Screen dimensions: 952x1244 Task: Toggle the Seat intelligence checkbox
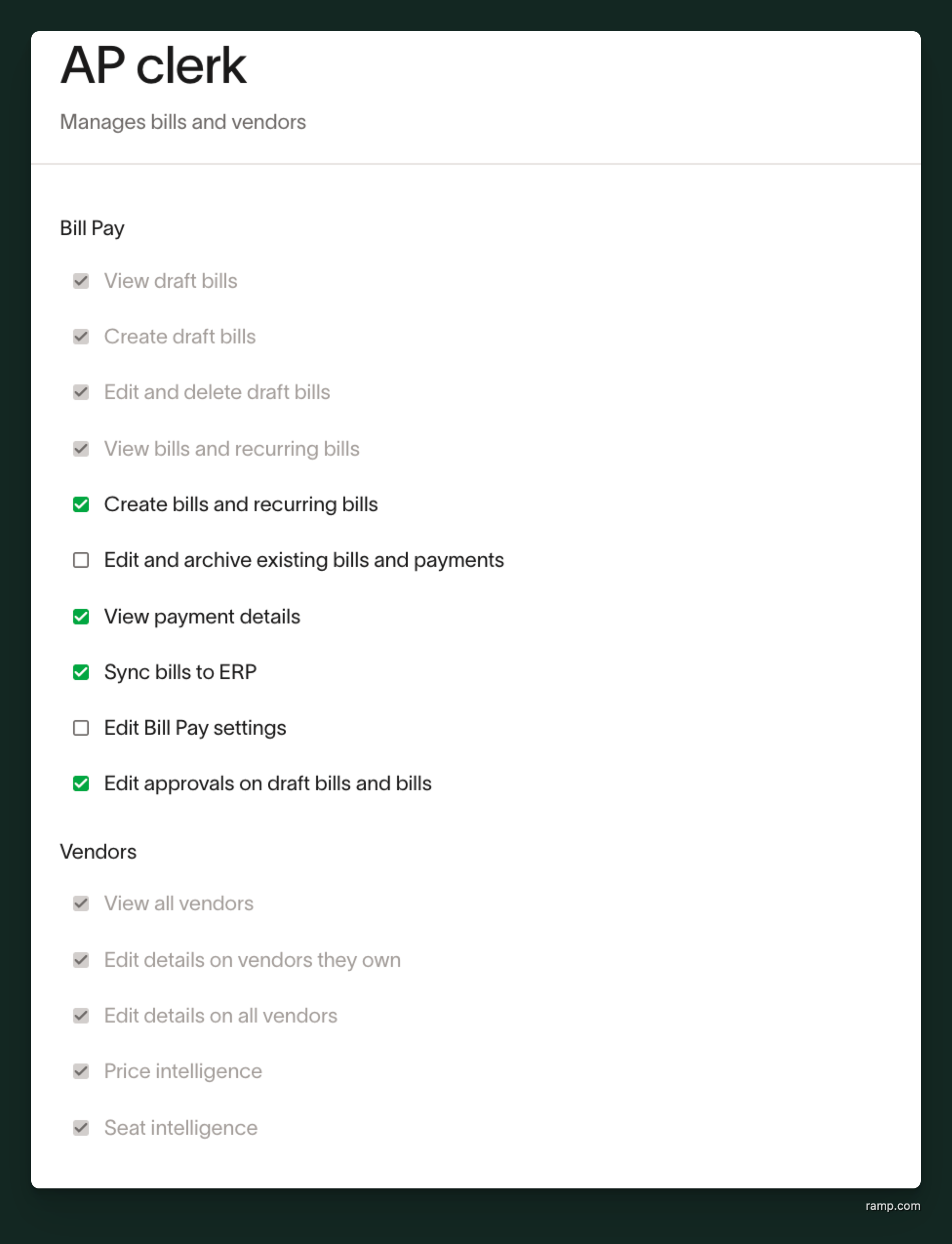pyautogui.click(x=81, y=1128)
